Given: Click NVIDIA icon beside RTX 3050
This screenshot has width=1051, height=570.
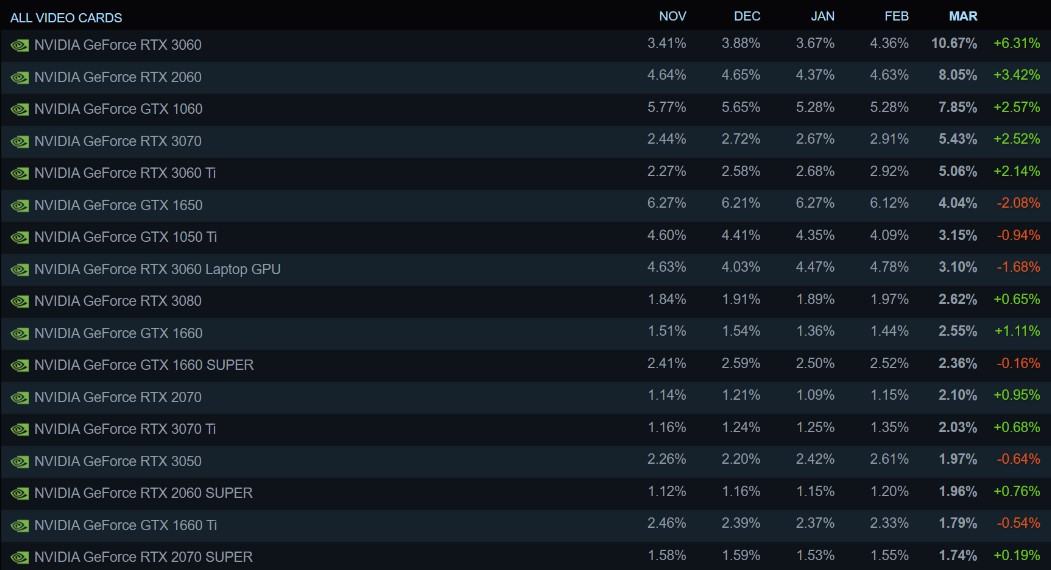Looking at the screenshot, I should 20,461.
